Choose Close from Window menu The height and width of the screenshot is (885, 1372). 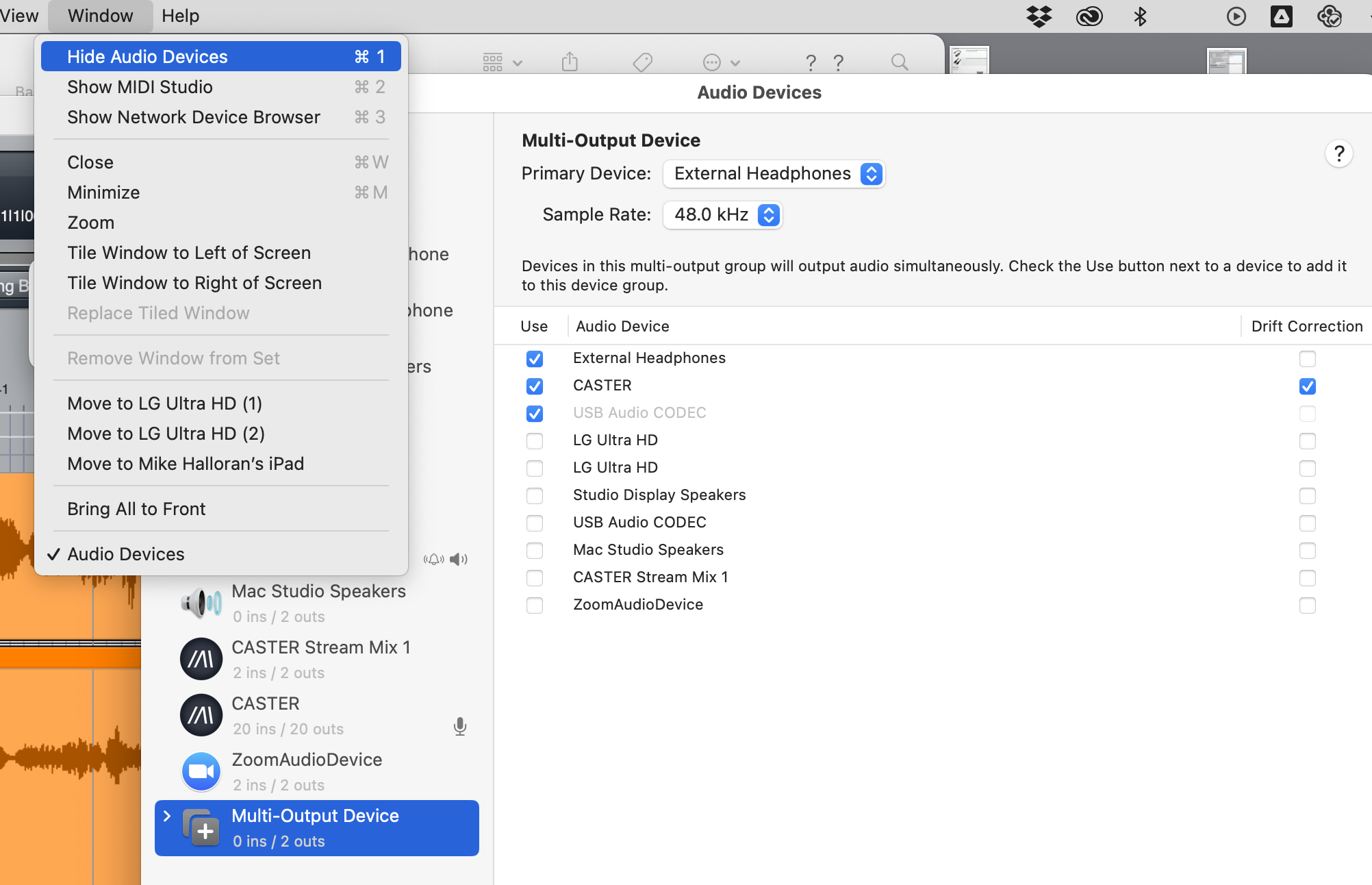click(220, 162)
